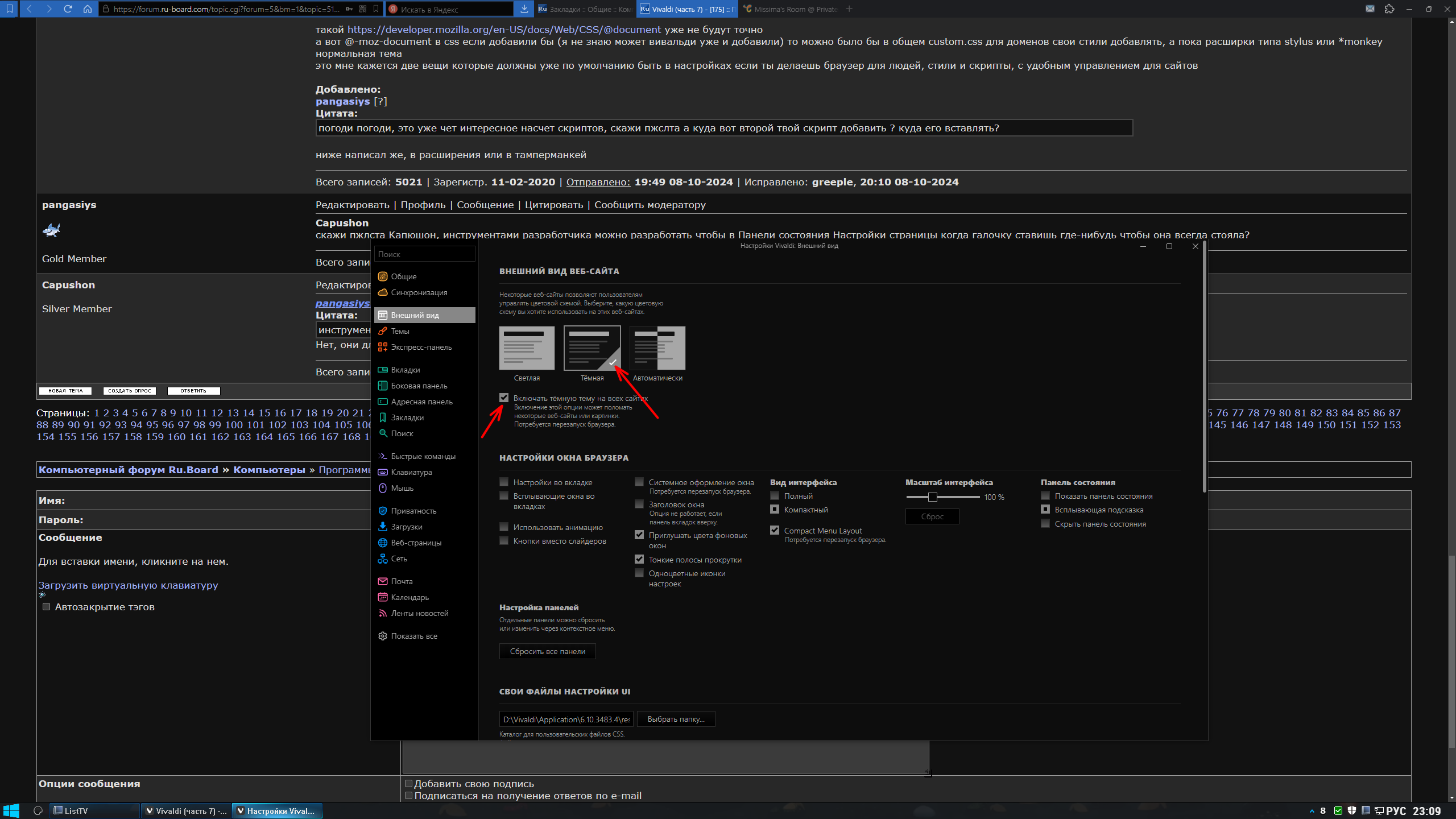Open the Windows Start menu
Viewport: 1456px width, 819px height.
click(11, 810)
